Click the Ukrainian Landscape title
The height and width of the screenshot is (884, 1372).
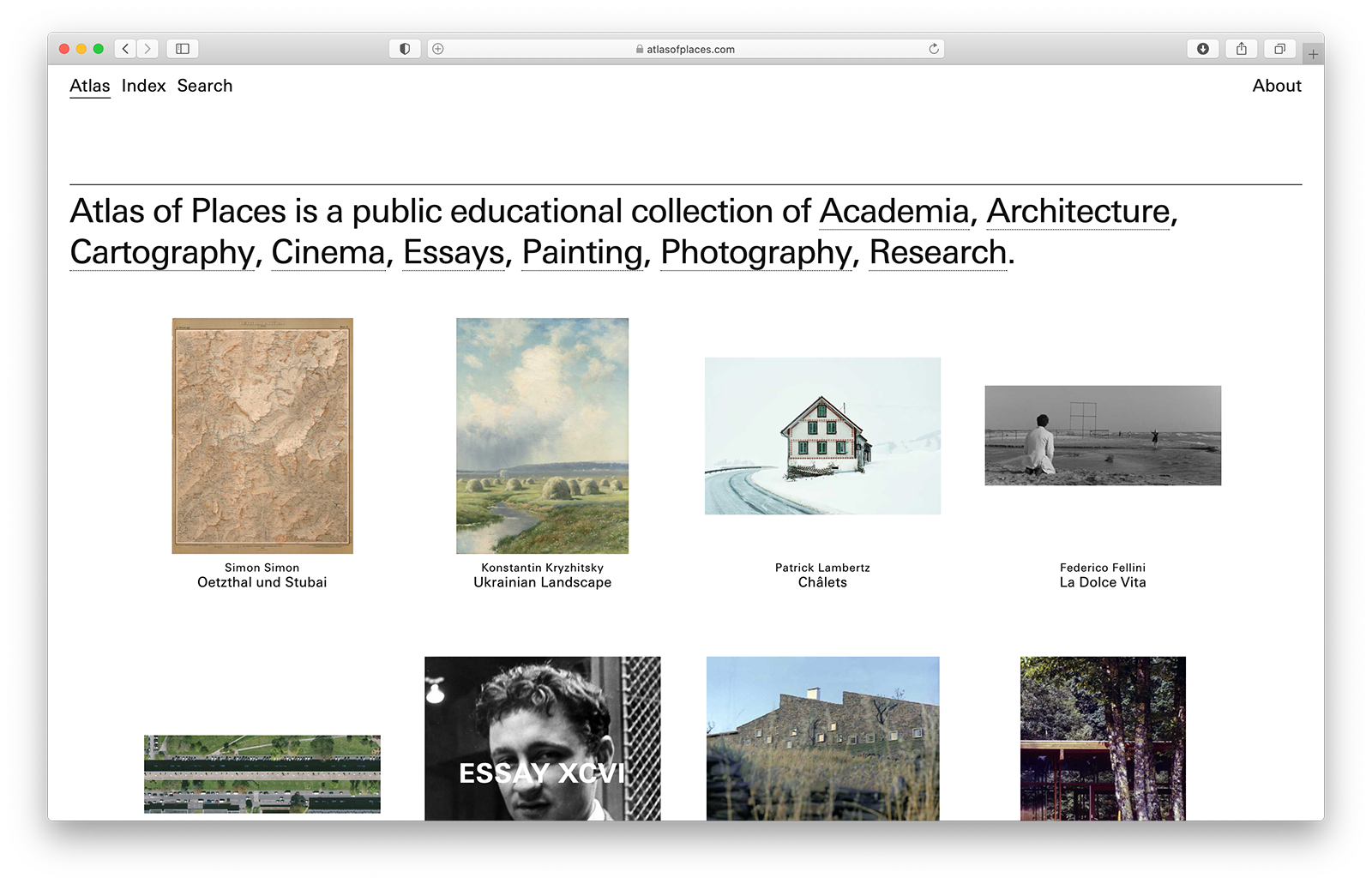pyautogui.click(x=543, y=582)
